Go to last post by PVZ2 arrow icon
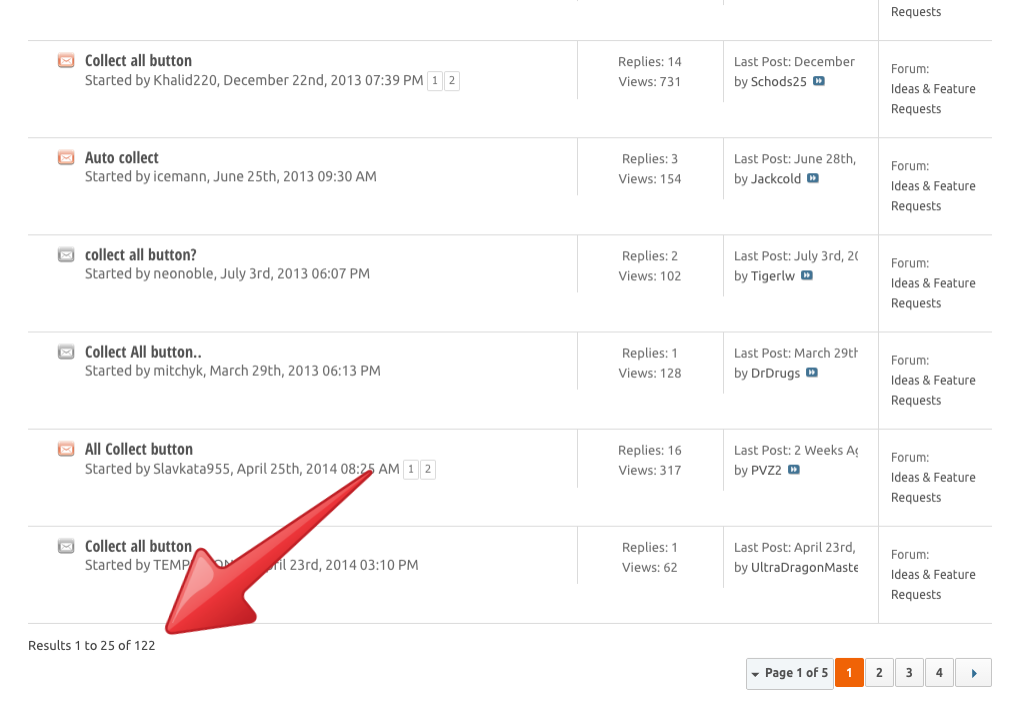 (x=794, y=469)
